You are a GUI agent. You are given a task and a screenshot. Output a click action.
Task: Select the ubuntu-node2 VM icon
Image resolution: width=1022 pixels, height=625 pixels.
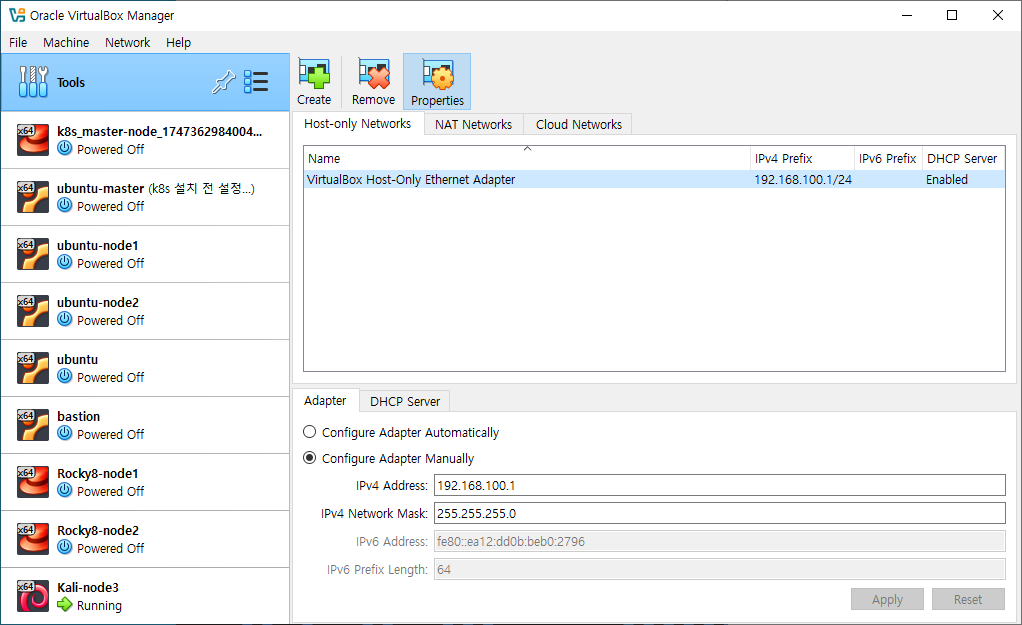pyautogui.click(x=33, y=311)
